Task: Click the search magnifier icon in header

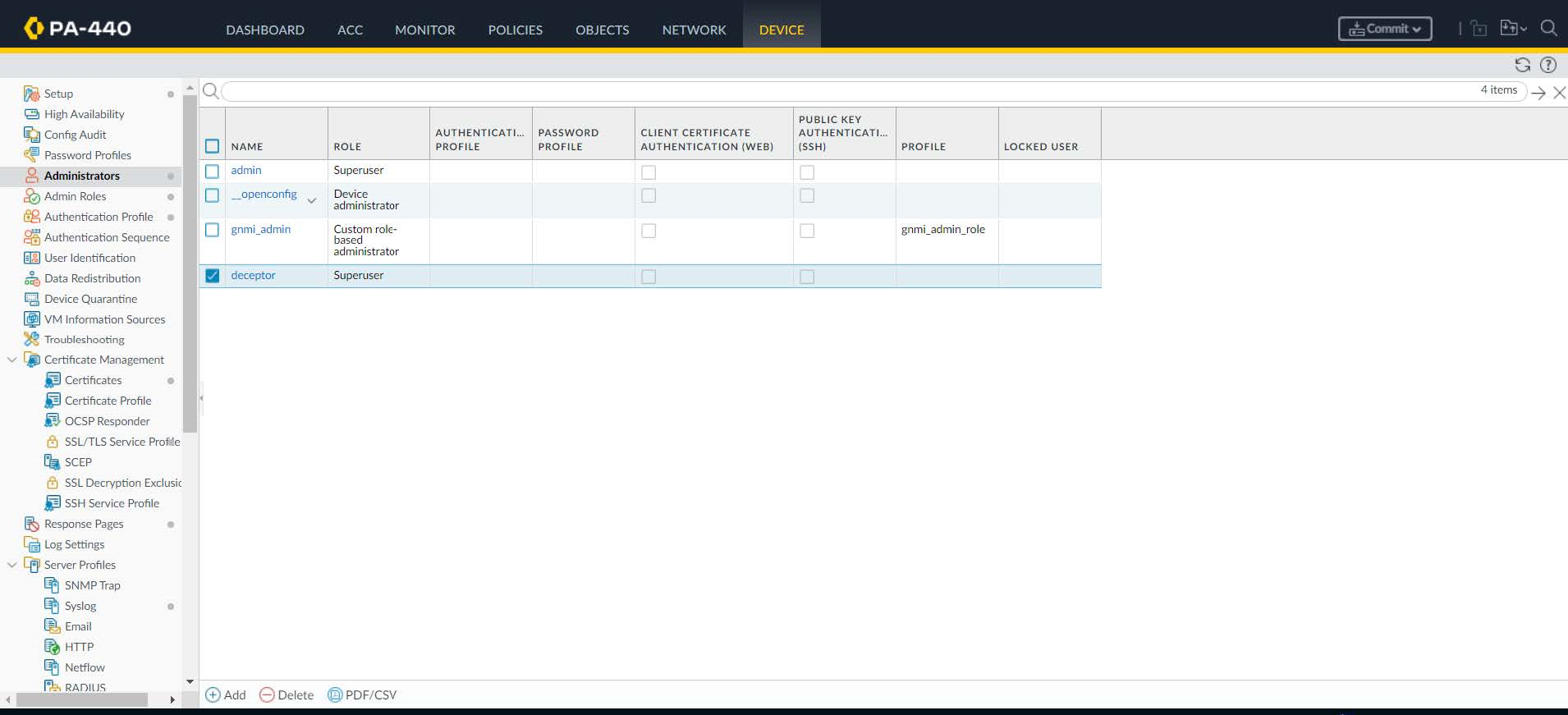Action: [x=1548, y=28]
